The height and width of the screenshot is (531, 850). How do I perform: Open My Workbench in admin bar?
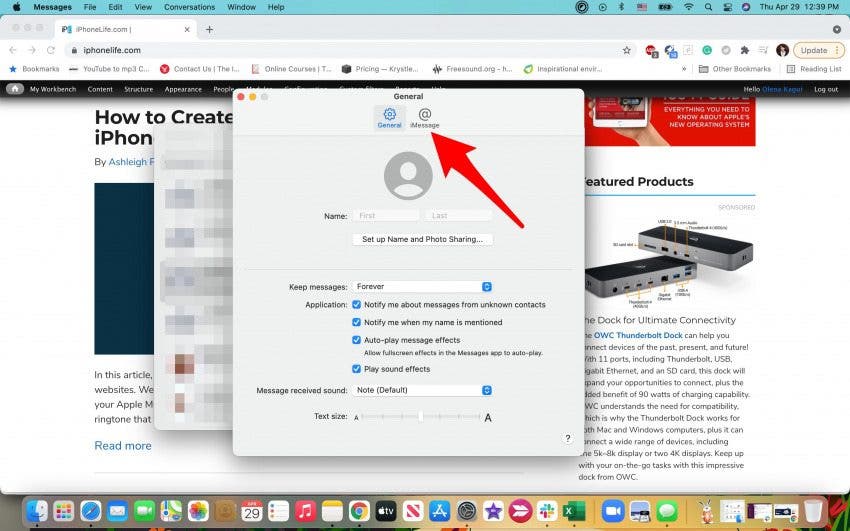click(x=53, y=89)
